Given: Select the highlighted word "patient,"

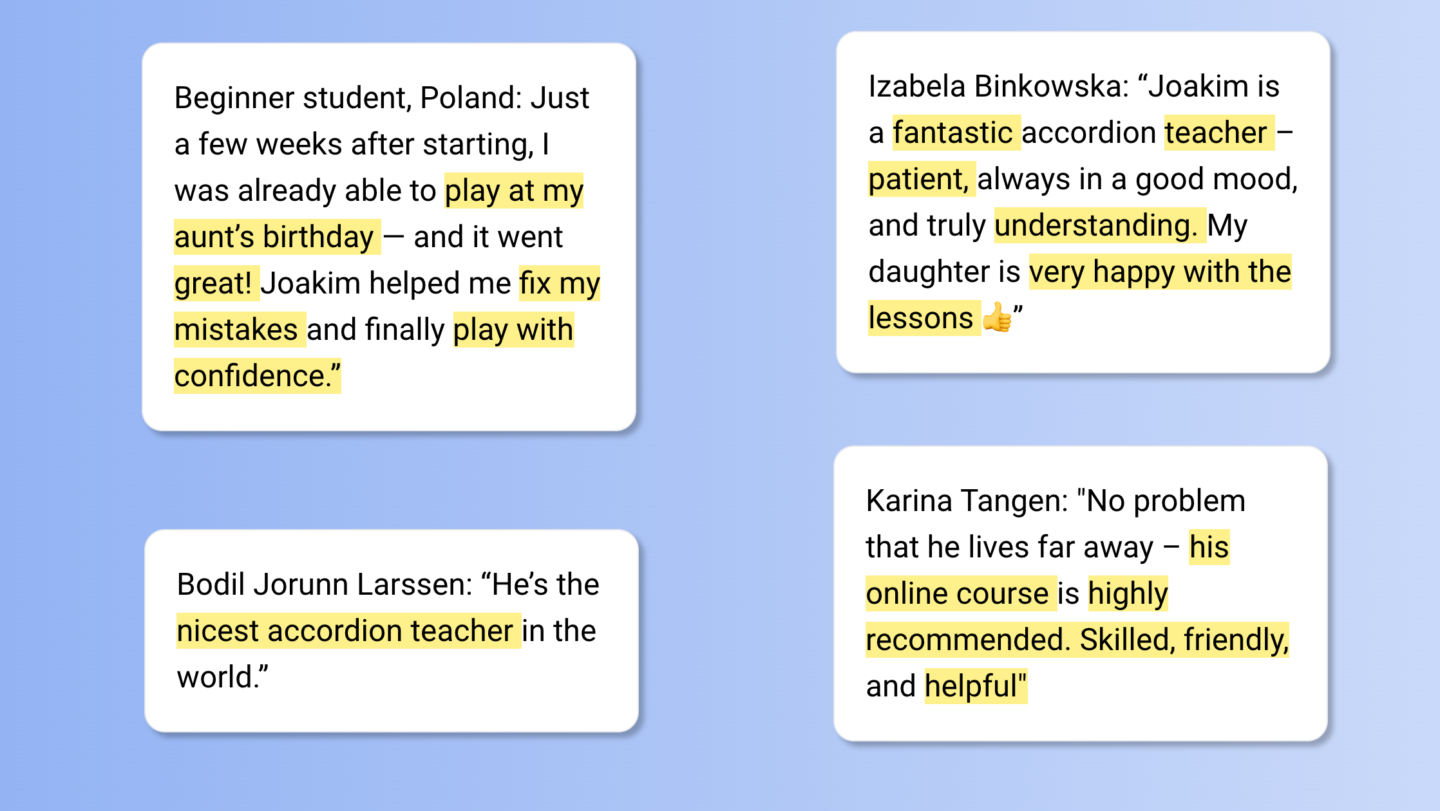Looking at the screenshot, I should (x=920, y=180).
